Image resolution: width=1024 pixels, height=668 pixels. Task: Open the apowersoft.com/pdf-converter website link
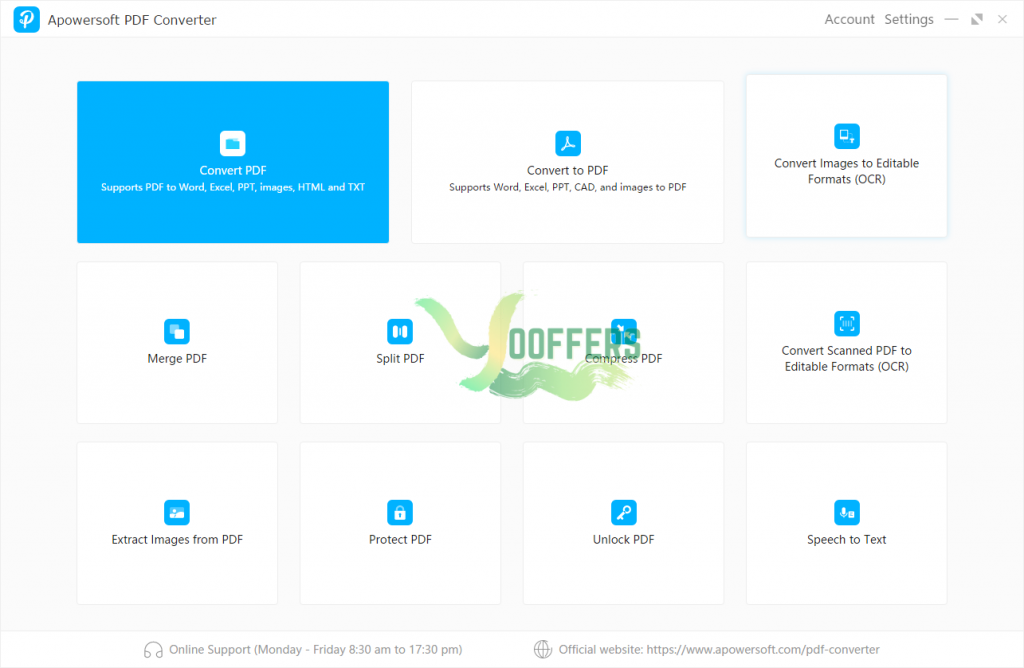pos(763,650)
